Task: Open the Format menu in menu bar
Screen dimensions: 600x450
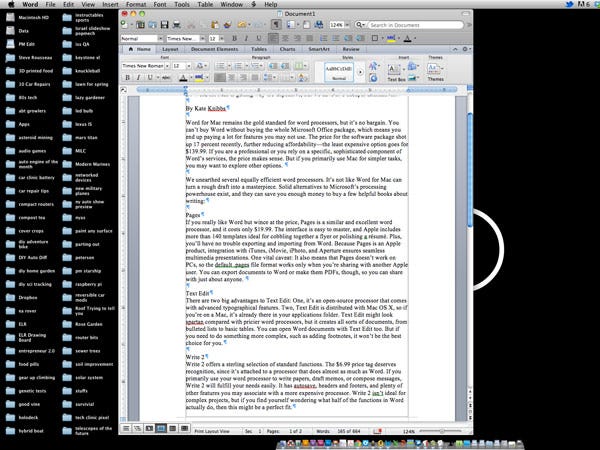Action: pyautogui.click(x=136, y=4)
